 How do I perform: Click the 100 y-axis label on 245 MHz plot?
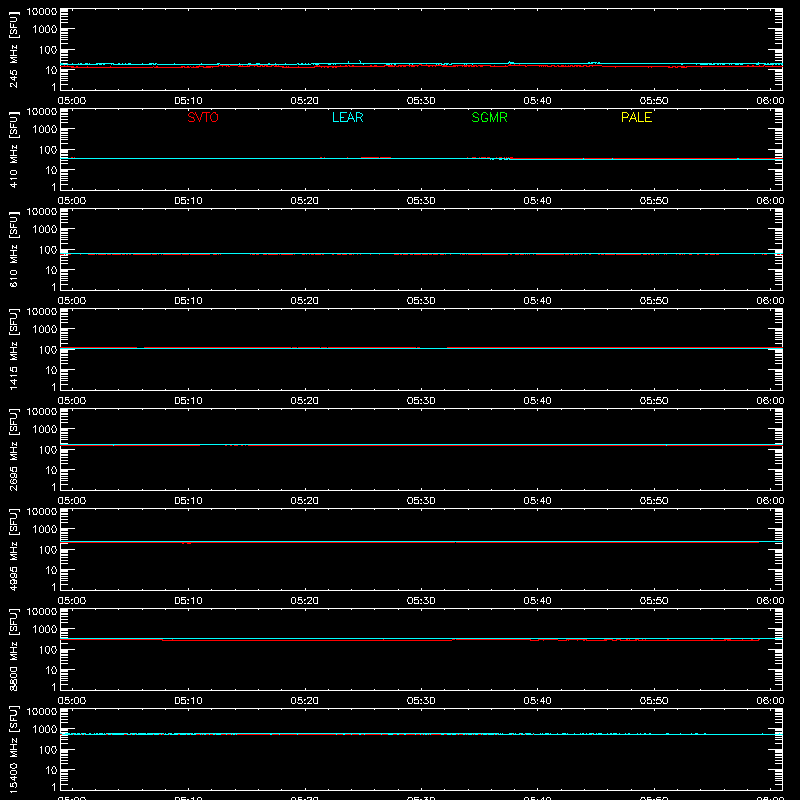pyautogui.click(x=48, y=50)
